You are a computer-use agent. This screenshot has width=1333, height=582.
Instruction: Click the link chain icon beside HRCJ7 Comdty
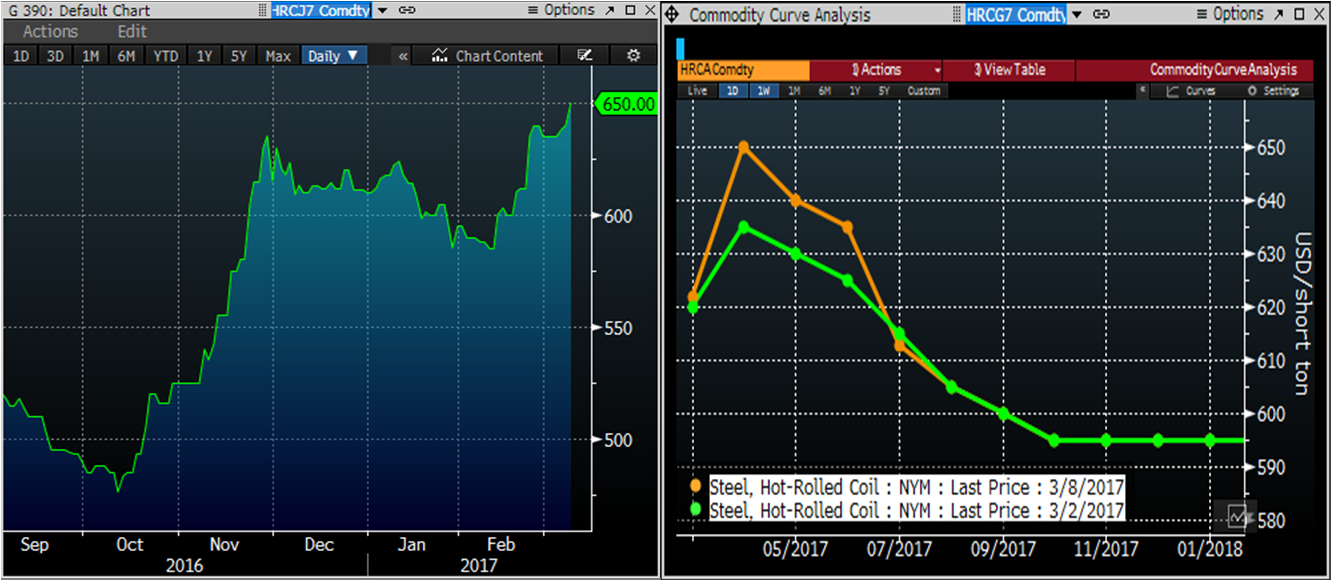tap(407, 10)
